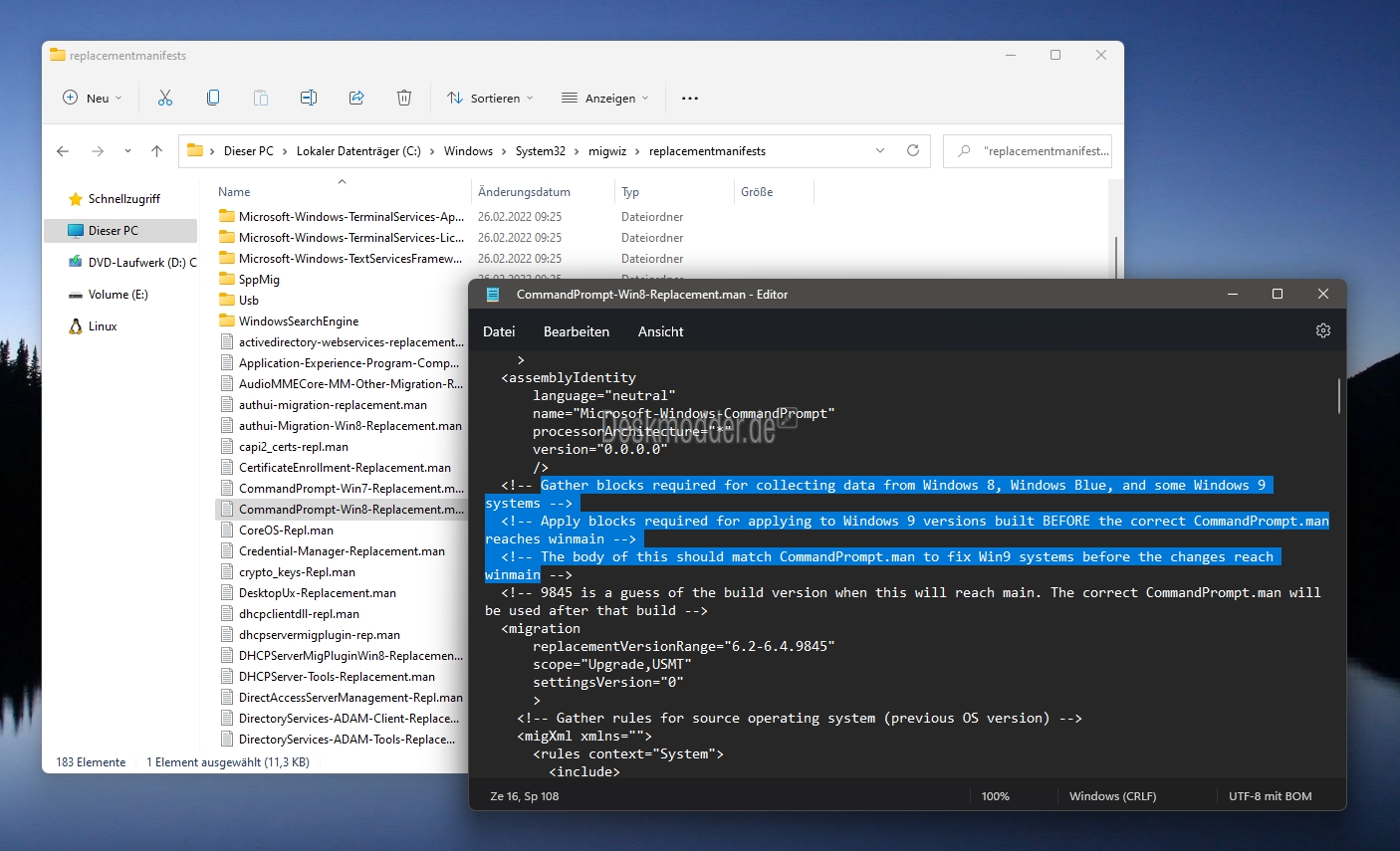The image size is (1400, 851).
Task: Click the Volume (E:) drive icon
Action: (76, 295)
